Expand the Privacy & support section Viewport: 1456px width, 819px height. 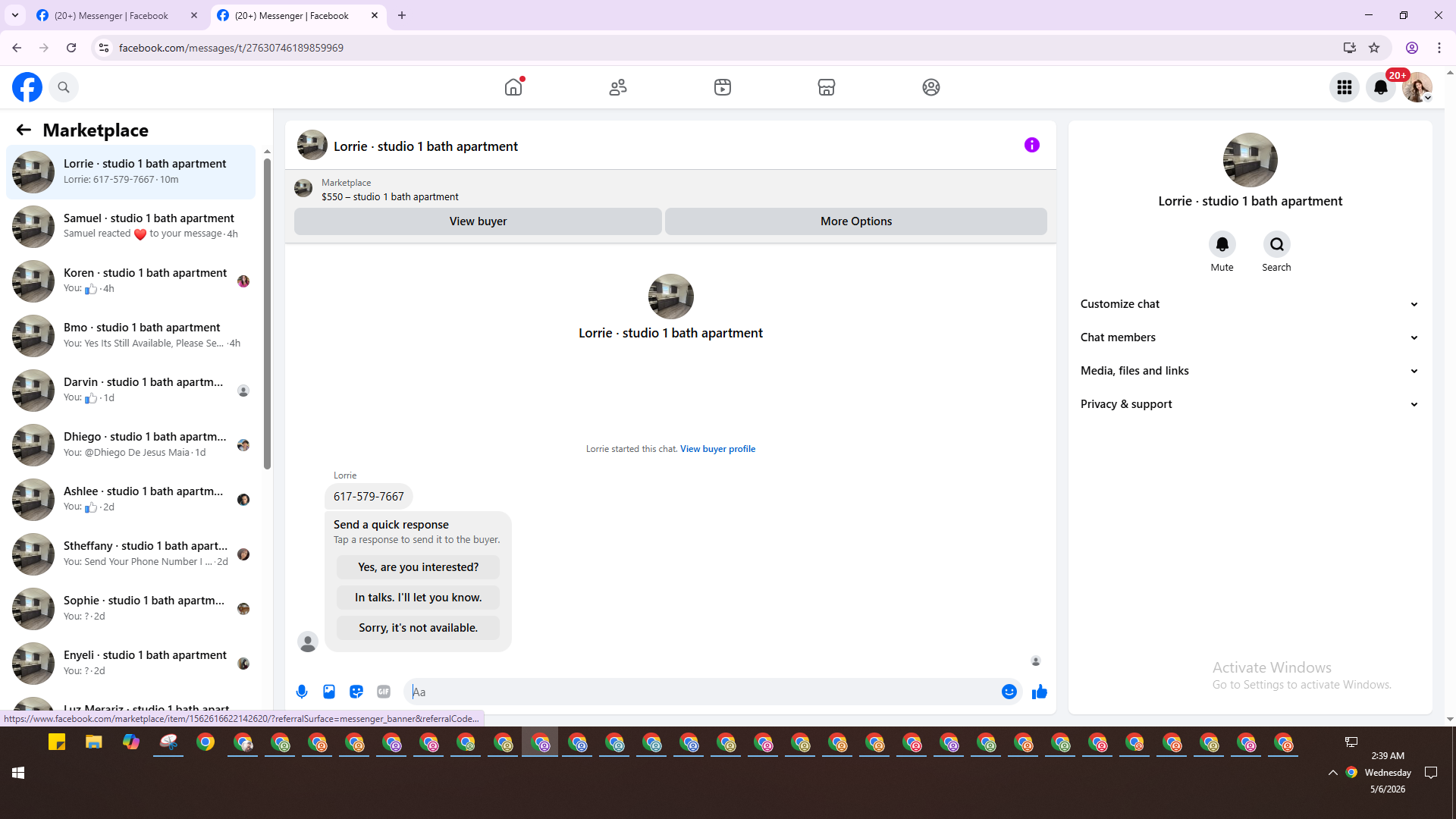point(1250,404)
